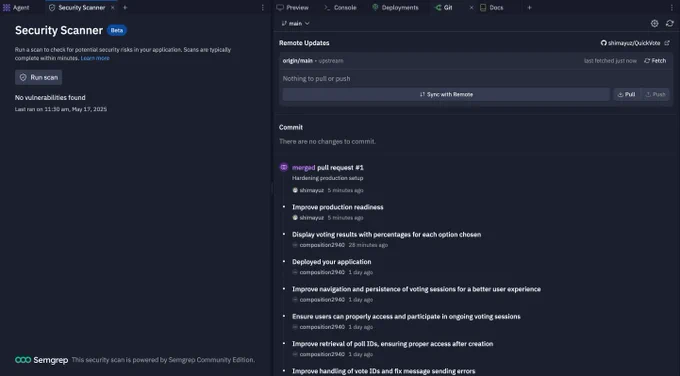Select commit 'Improve handling of vote IDs'
The width and height of the screenshot is (680, 376).
point(384,371)
